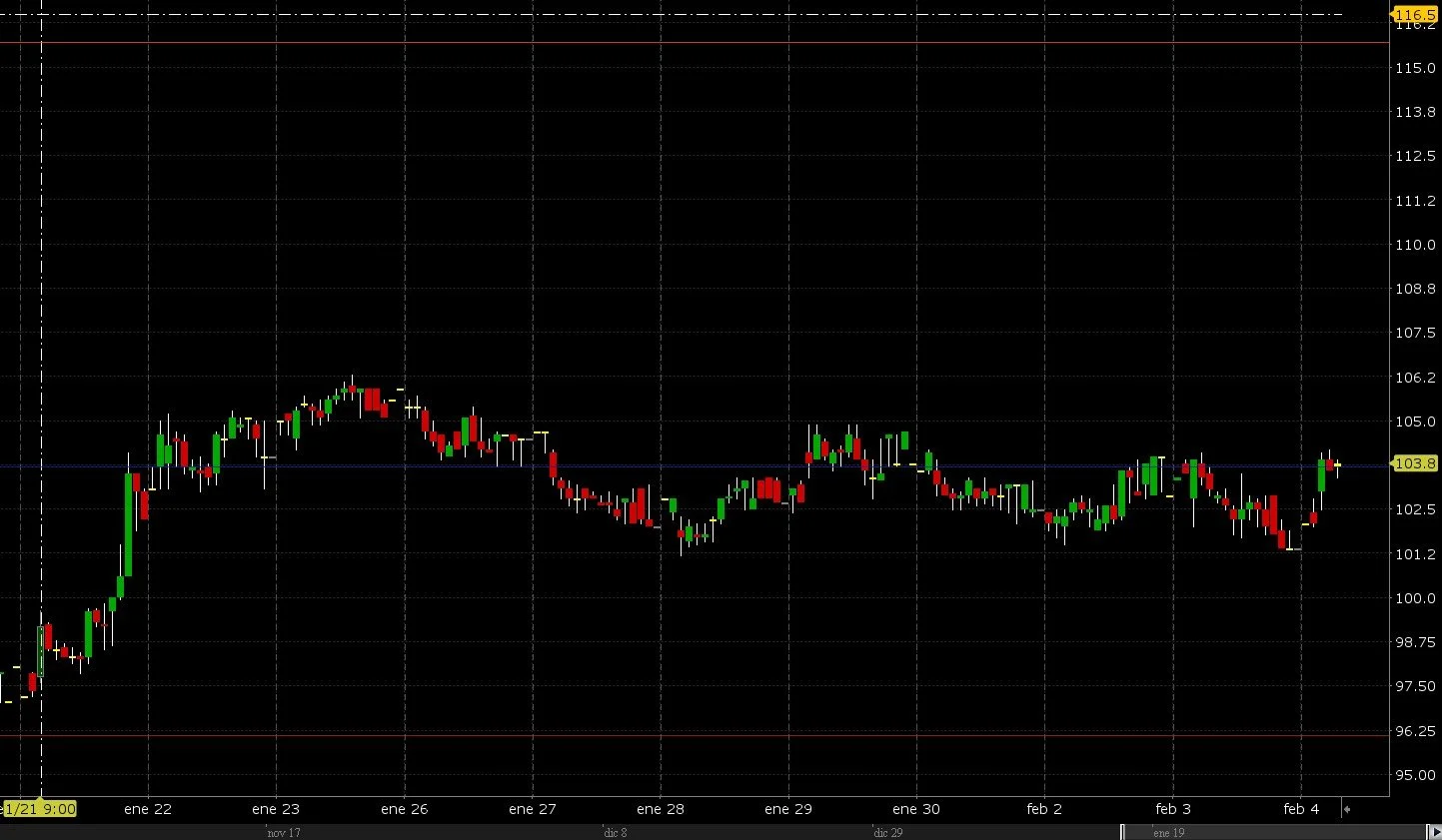Click the ene 22 date label

(148, 809)
